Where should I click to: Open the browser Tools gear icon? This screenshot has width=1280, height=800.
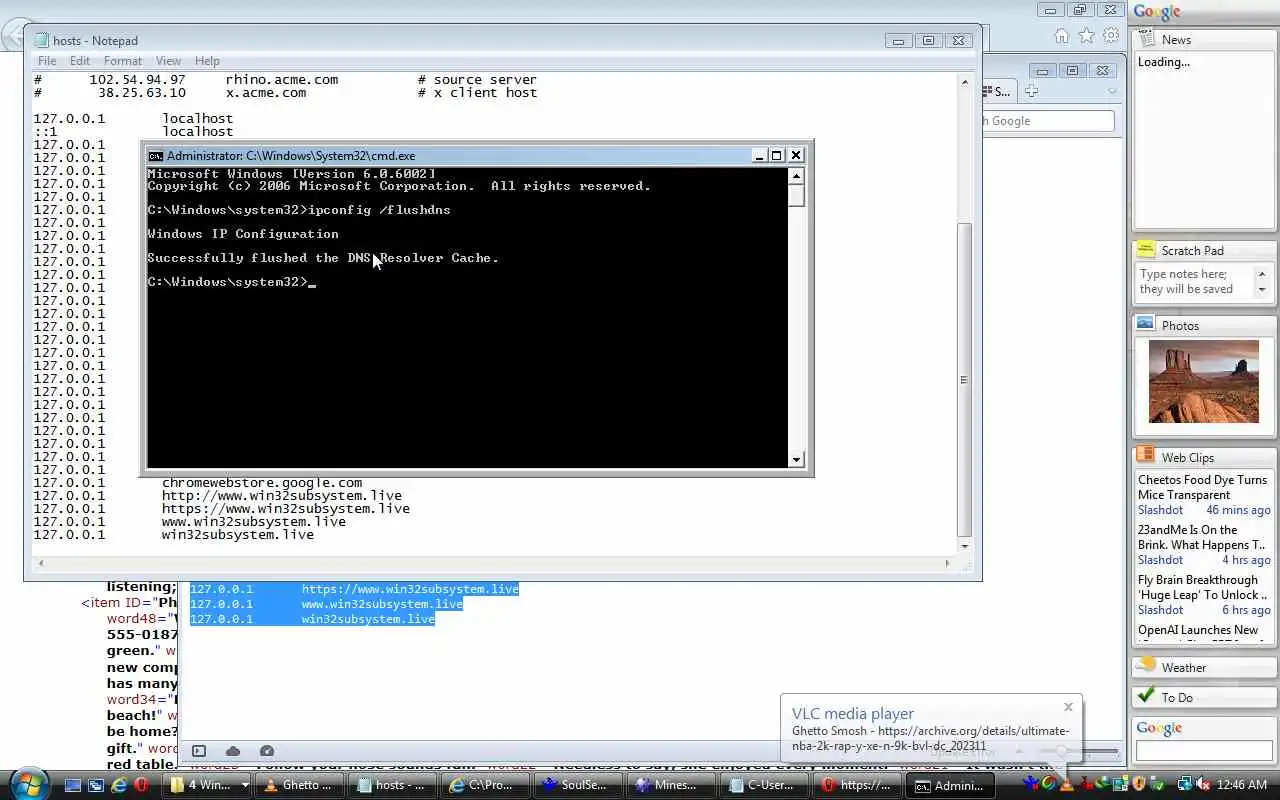coord(1111,36)
